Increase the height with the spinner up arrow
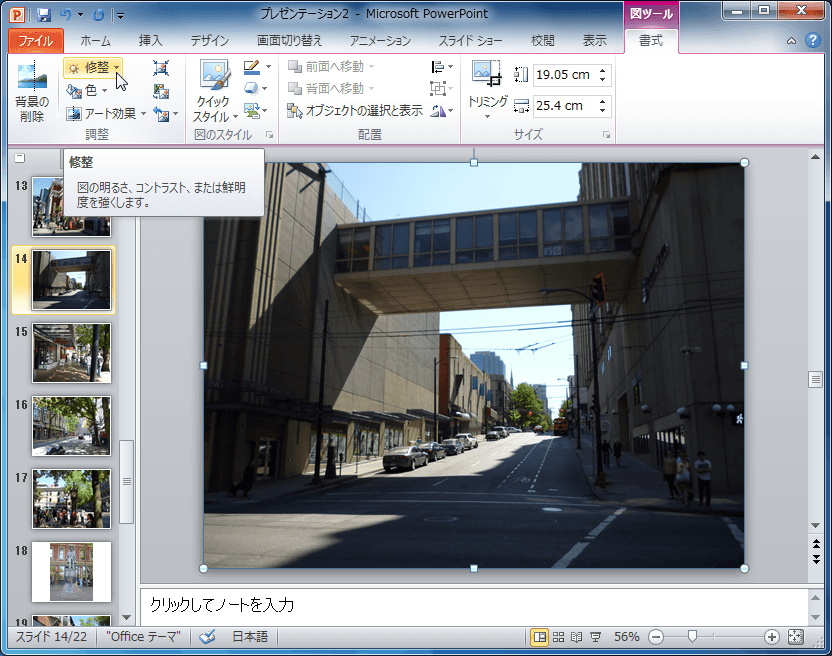This screenshot has width=832, height=656. click(603, 70)
